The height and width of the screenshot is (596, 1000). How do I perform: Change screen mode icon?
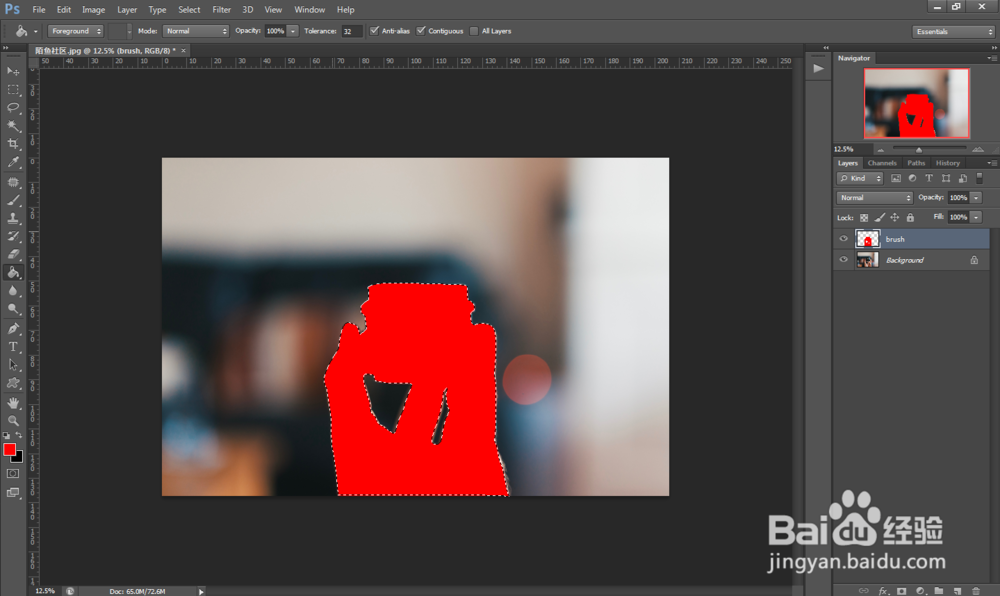13,493
